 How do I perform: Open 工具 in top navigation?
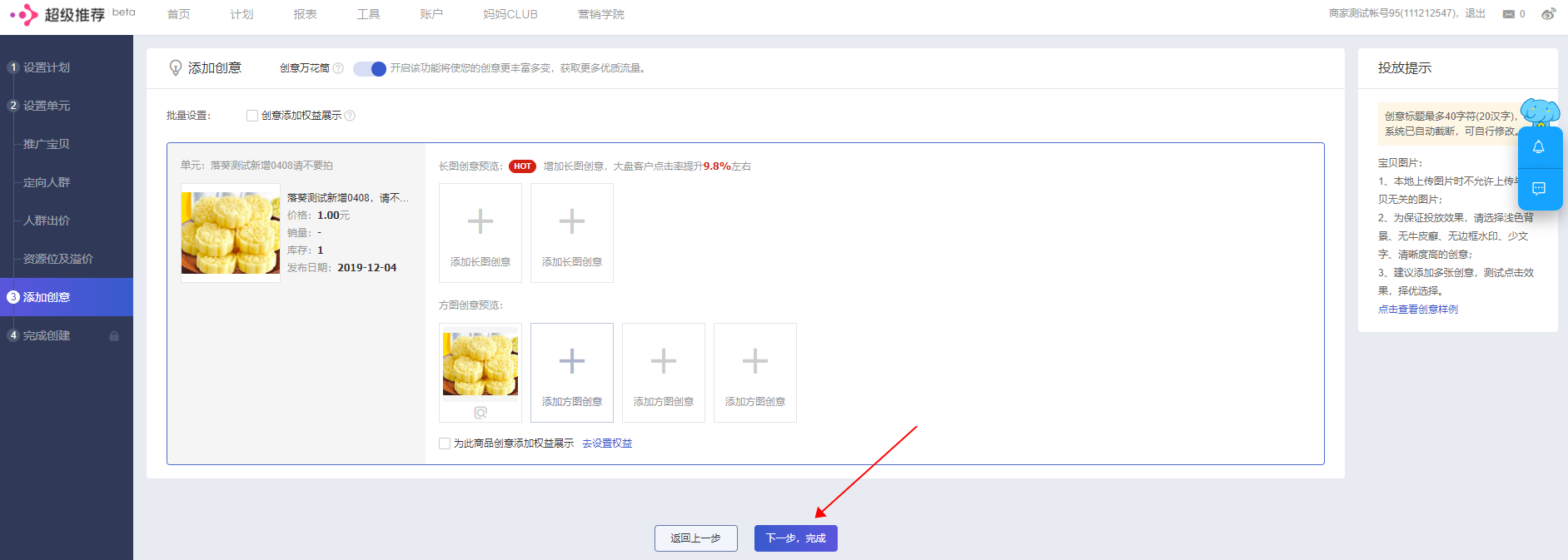tap(368, 14)
